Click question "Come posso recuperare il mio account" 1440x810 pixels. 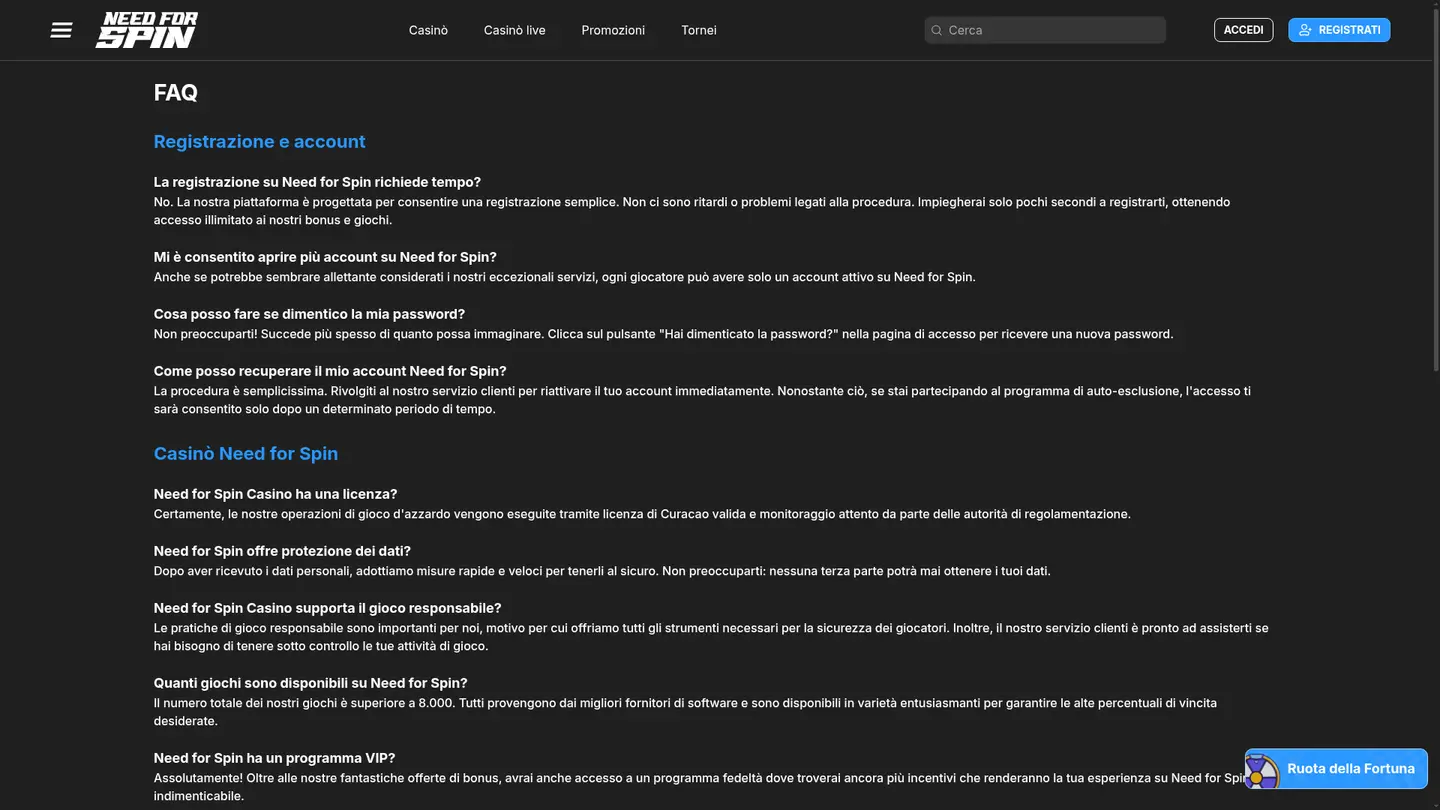(330, 371)
